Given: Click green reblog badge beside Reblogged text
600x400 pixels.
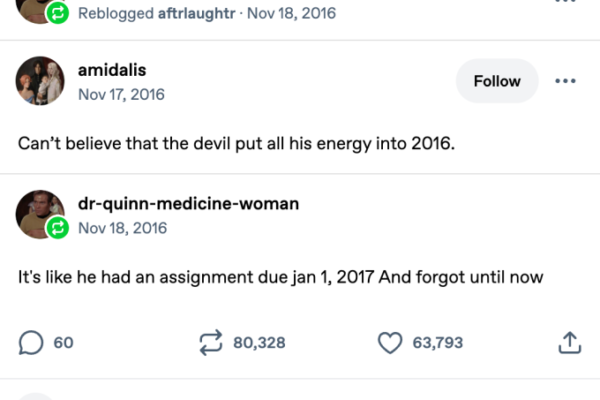Looking at the screenshot, I should (x=57, y=13).
